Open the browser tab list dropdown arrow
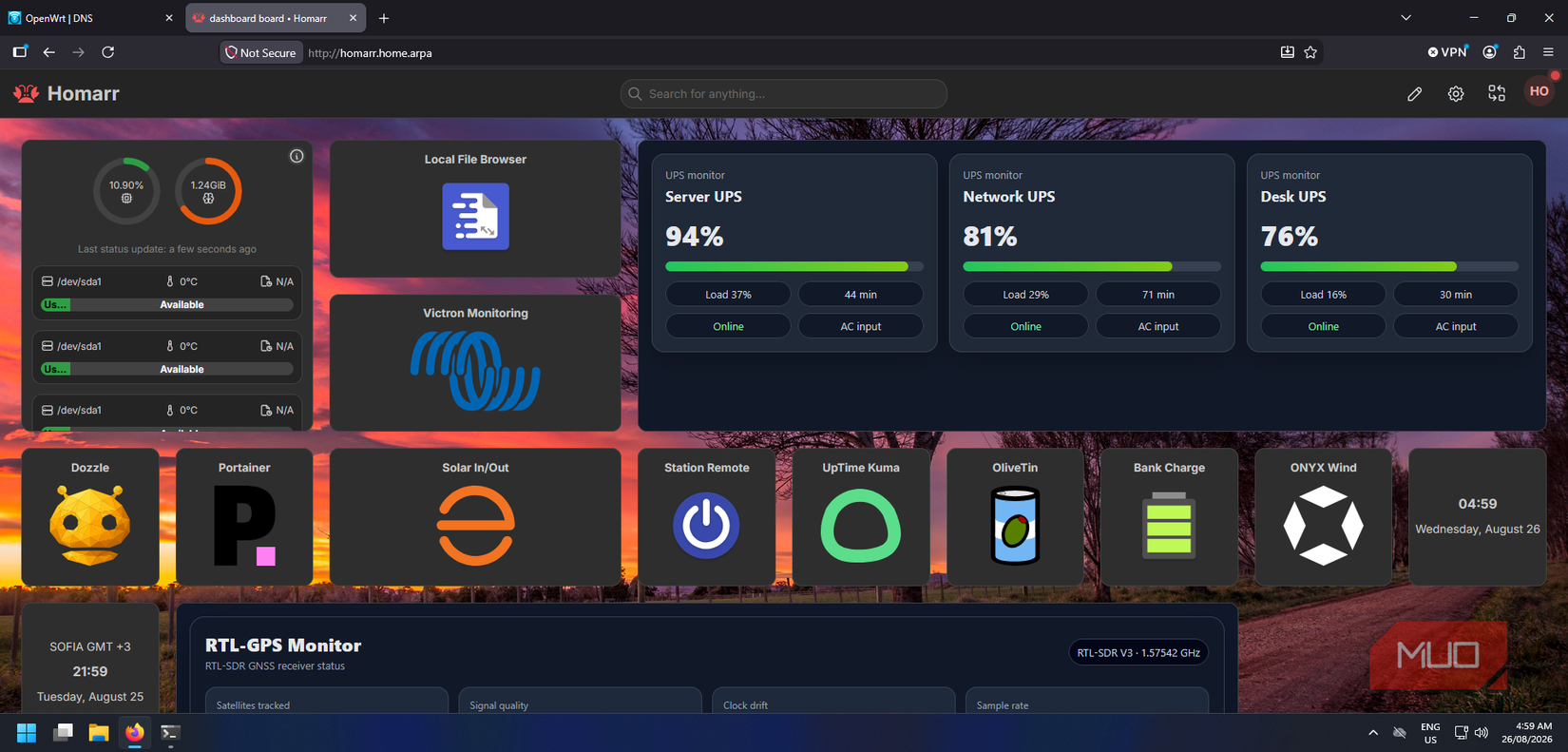 point(1405,18)
